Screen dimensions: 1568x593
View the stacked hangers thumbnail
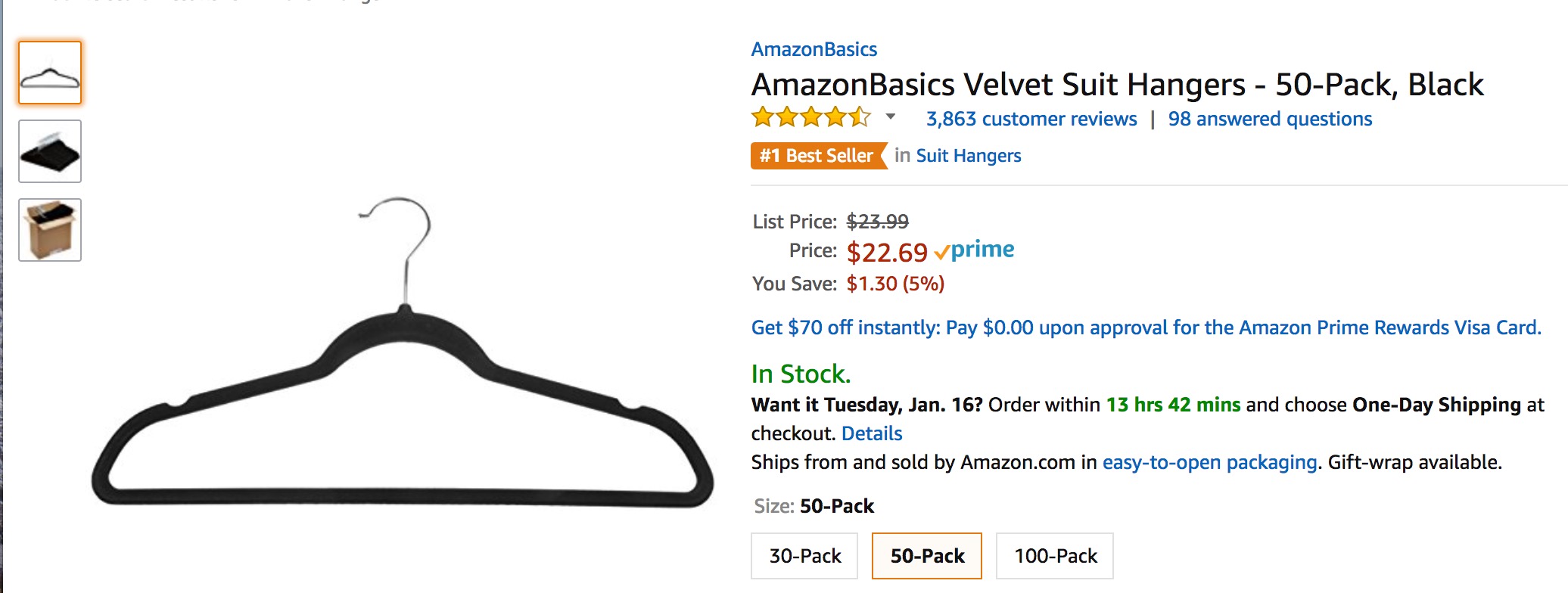coord(50,151)
